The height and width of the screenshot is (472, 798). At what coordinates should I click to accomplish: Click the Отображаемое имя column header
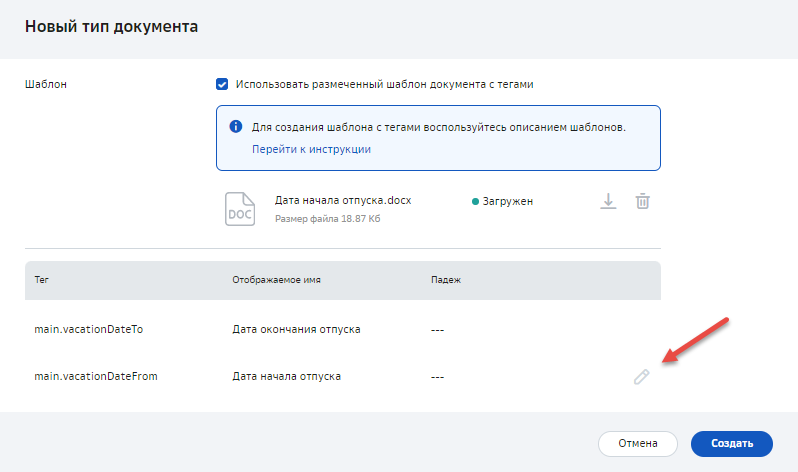(x=276, y=280)
